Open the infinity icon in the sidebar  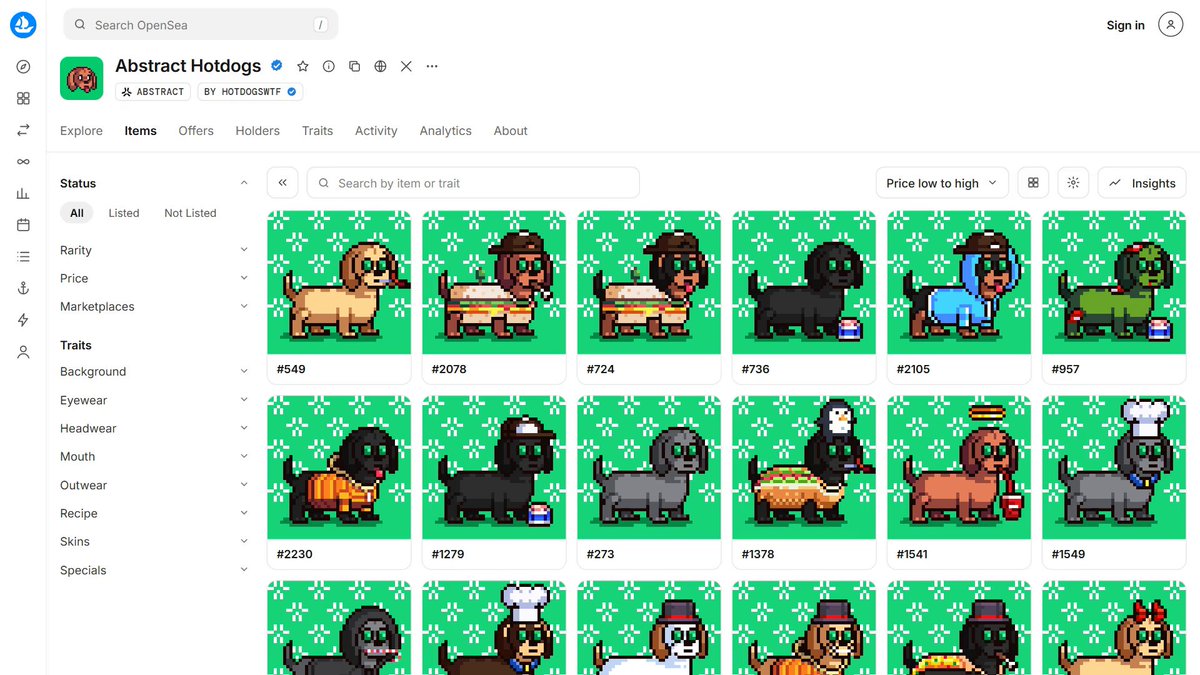pyautogui.click(x=23, y=162)
